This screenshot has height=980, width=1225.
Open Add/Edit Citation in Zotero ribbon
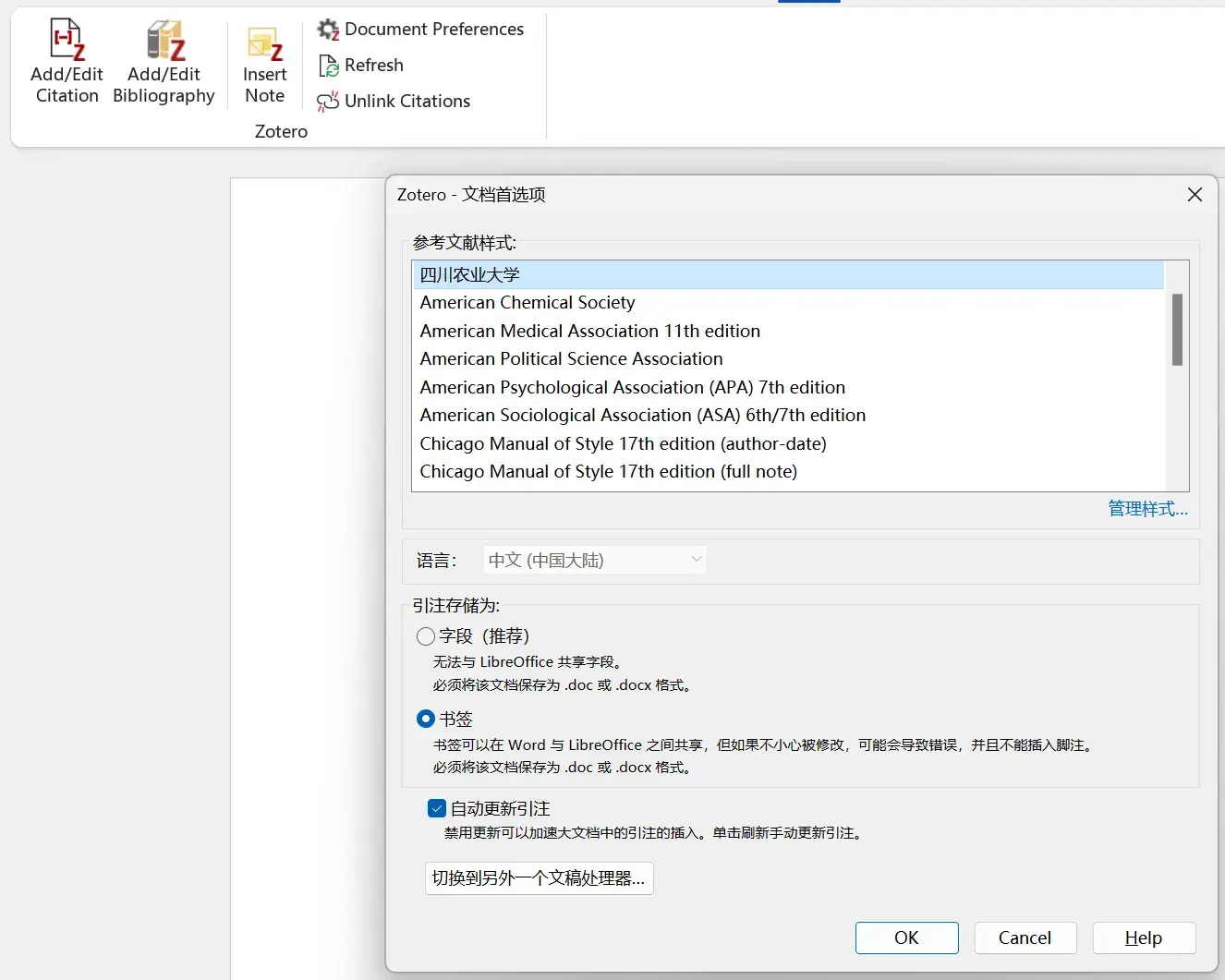point(67,61)
